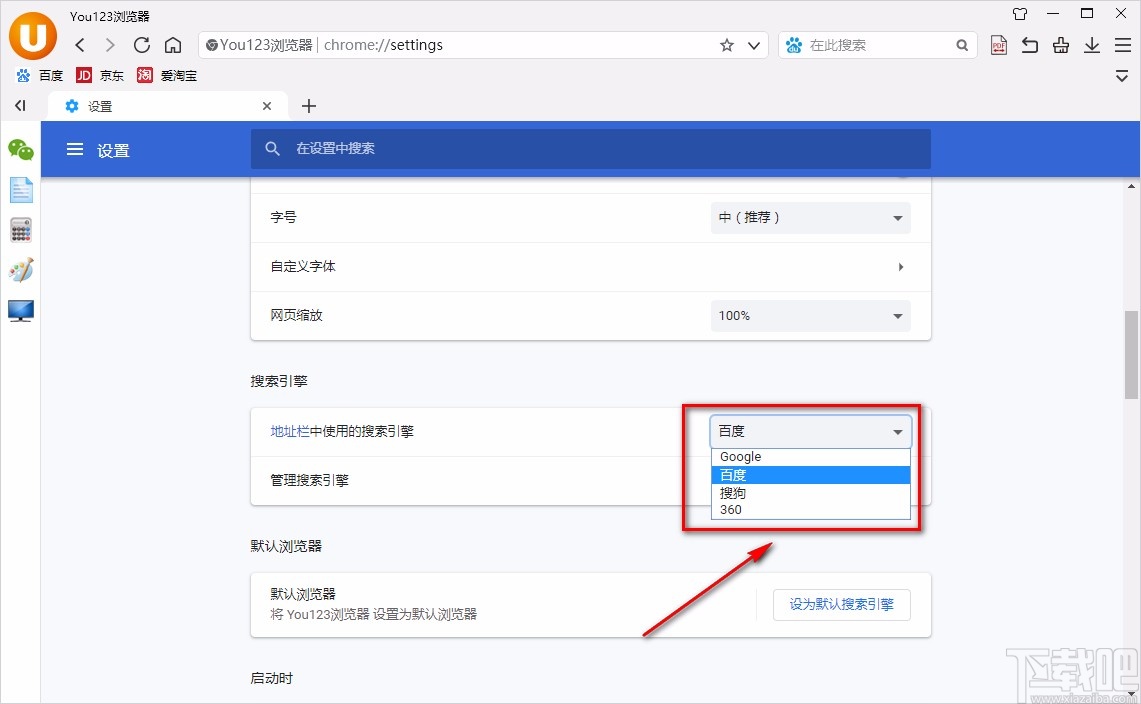1141x704 pixels.
Task: Open the 管理搜索引擎 row
Action: point(591,480)
